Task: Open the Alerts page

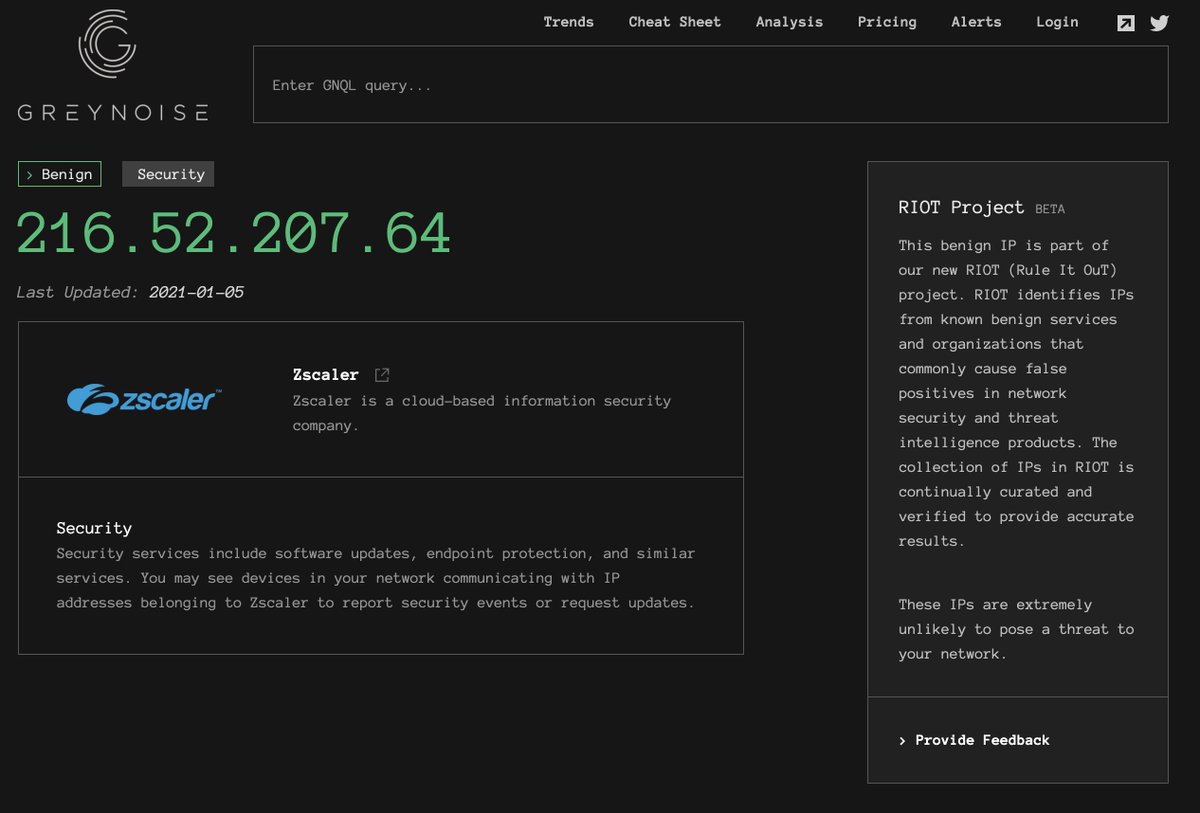Action: point(977,22)
